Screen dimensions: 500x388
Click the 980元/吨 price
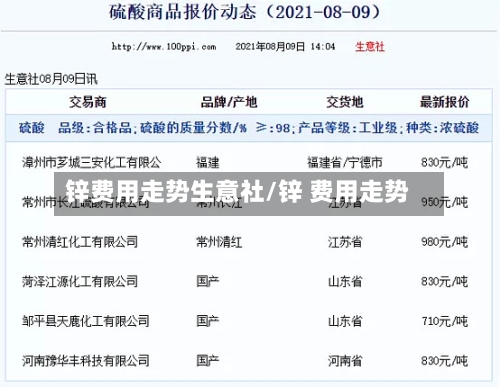click(444, 242)
